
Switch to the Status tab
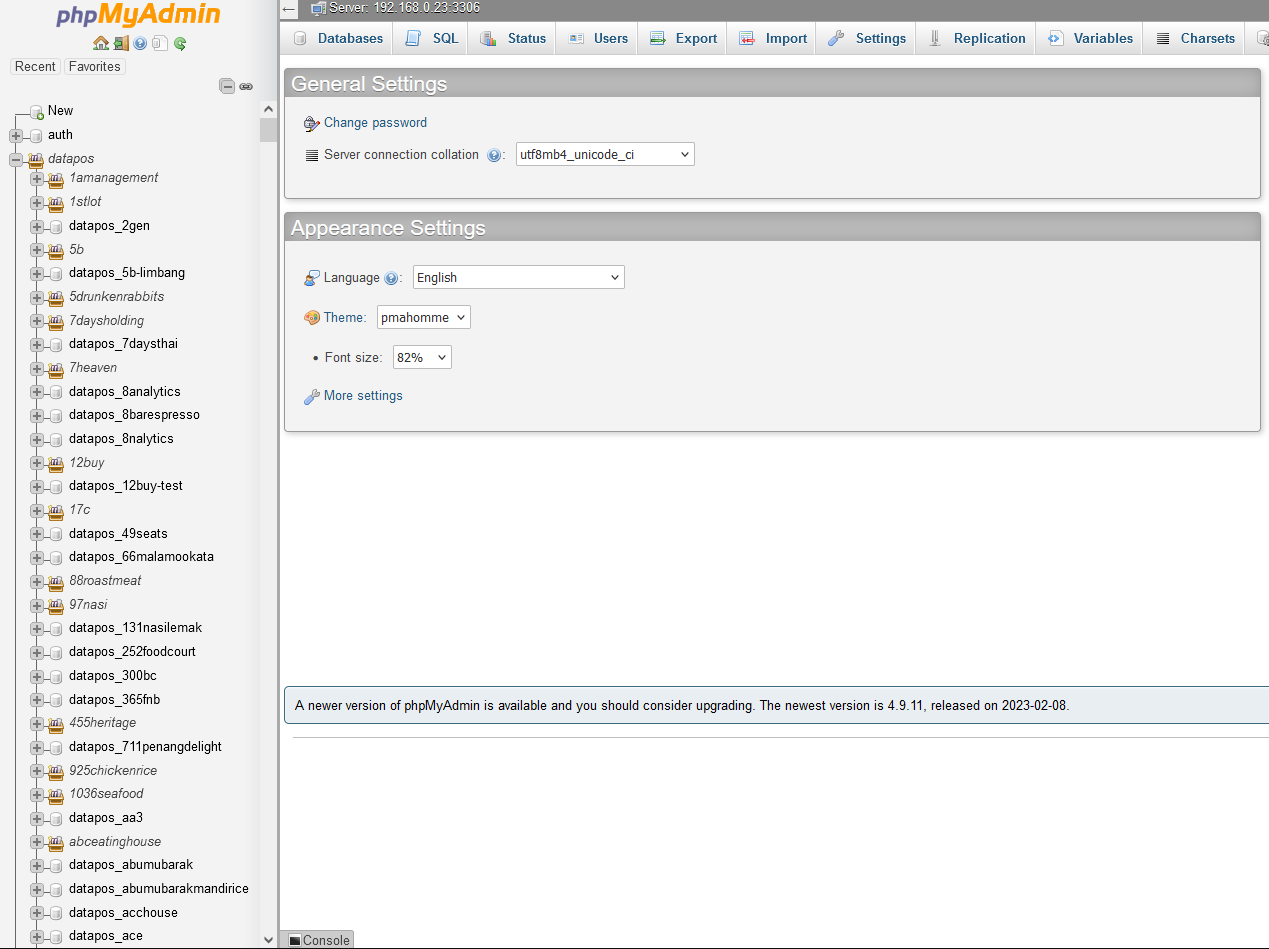(513, 38)
